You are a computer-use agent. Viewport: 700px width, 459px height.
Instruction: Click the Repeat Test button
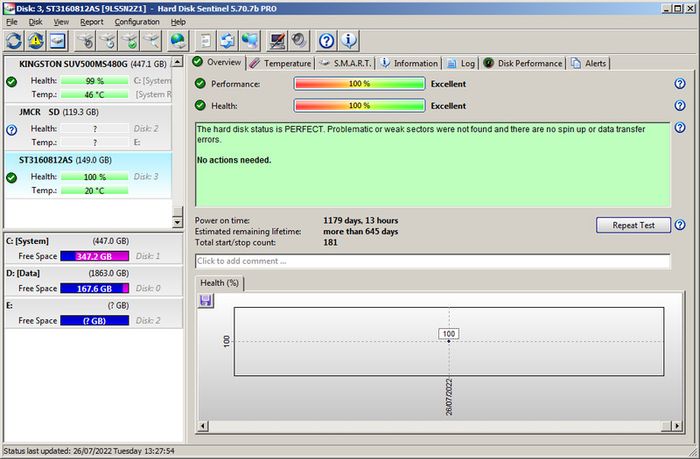633,225
